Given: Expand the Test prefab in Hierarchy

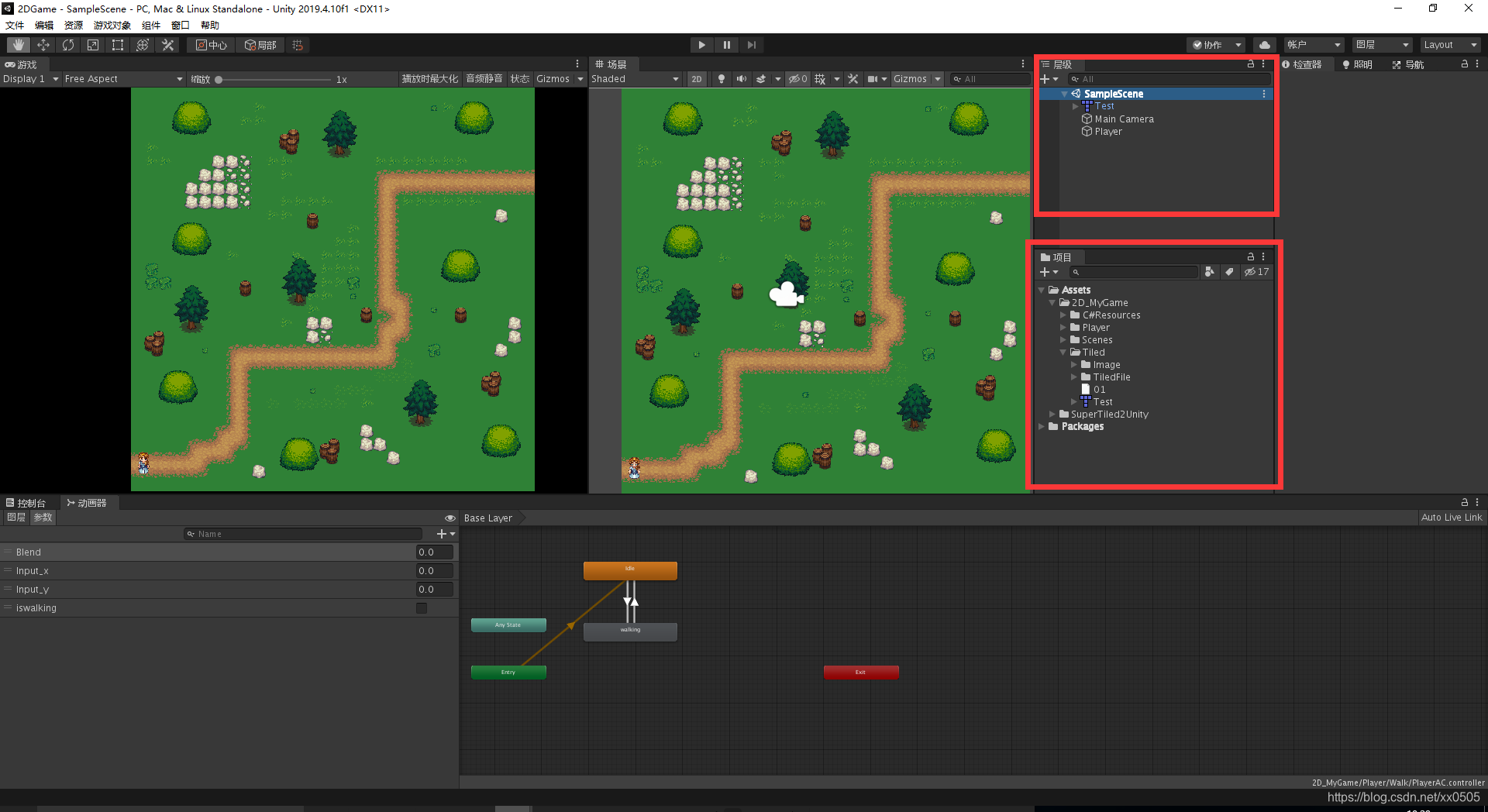Looking at the screenshot, I should [1076, 106].
